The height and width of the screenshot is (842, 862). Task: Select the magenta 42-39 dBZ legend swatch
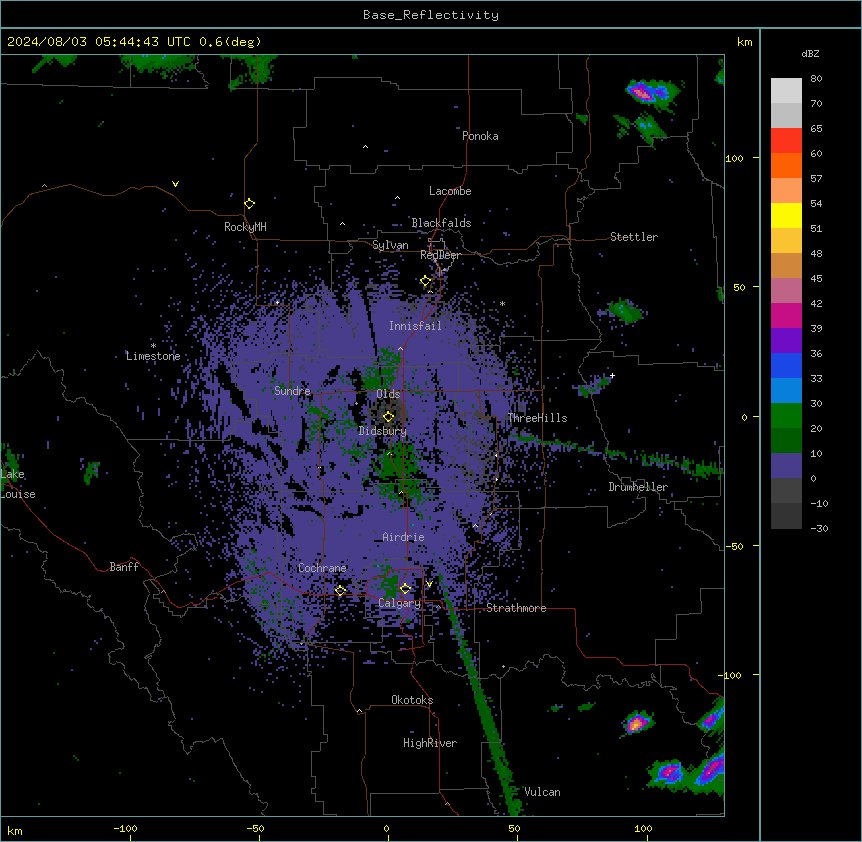tap(786, 315)
